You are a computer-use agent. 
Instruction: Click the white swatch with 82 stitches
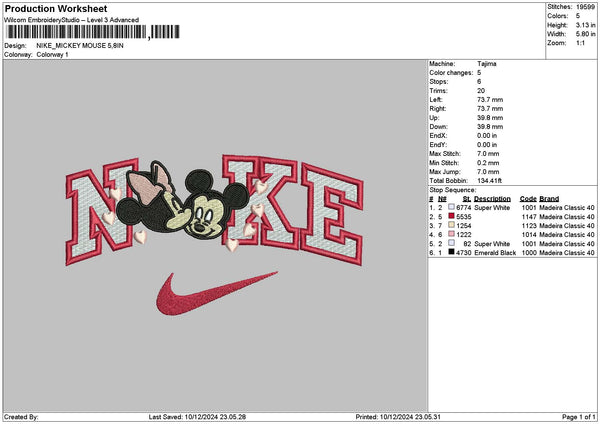[452, 243]
